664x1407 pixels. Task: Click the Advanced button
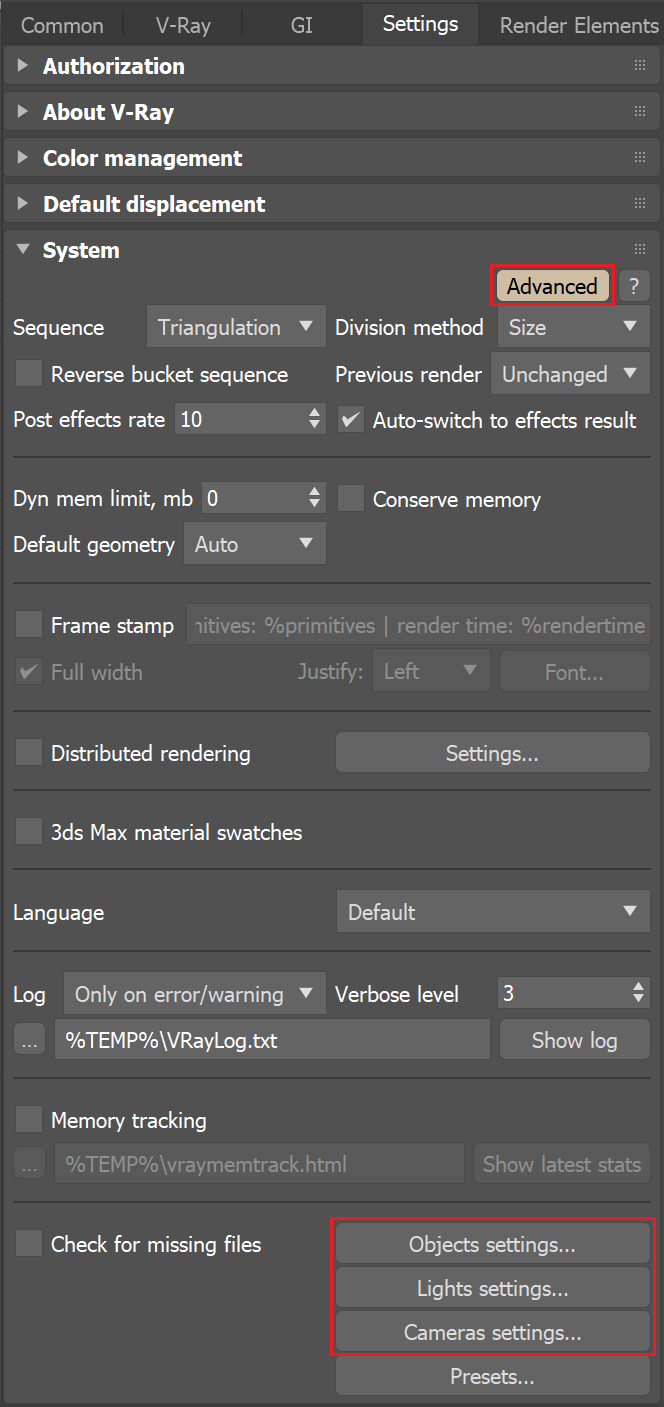tap(552, 286)
